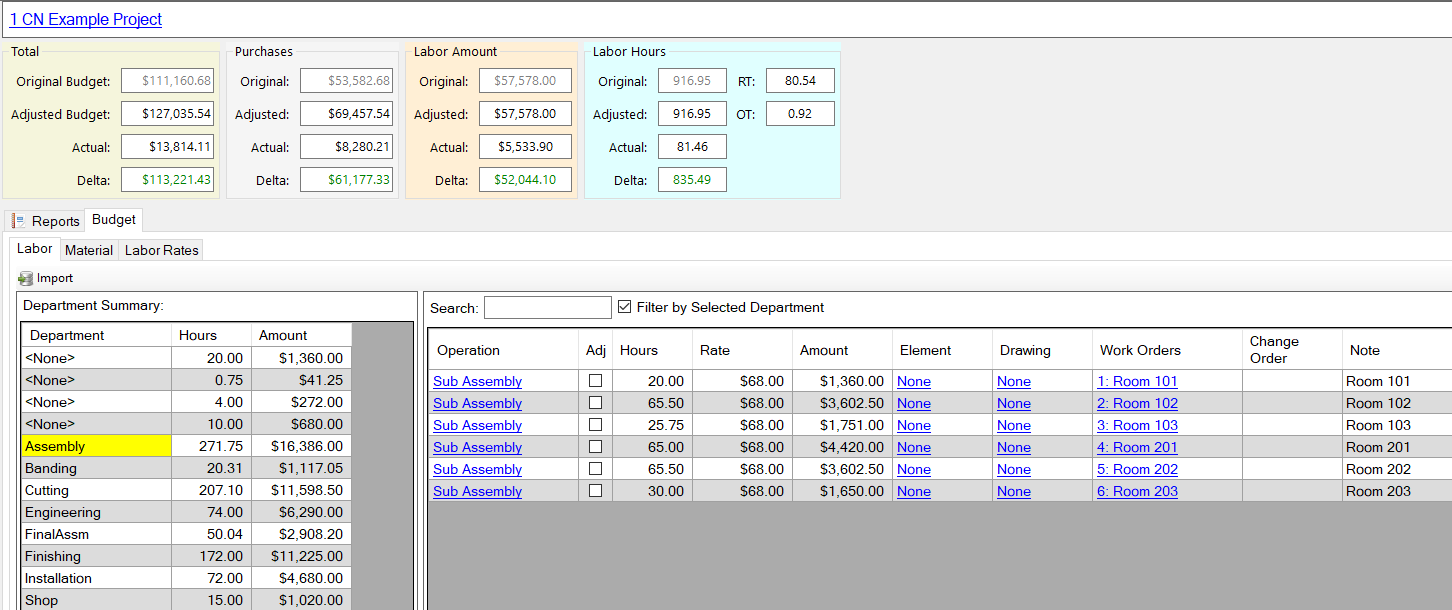This screenshot has width=1452, height=610.
Task: Click the Purchases Actual field
Action: point(346,147)
